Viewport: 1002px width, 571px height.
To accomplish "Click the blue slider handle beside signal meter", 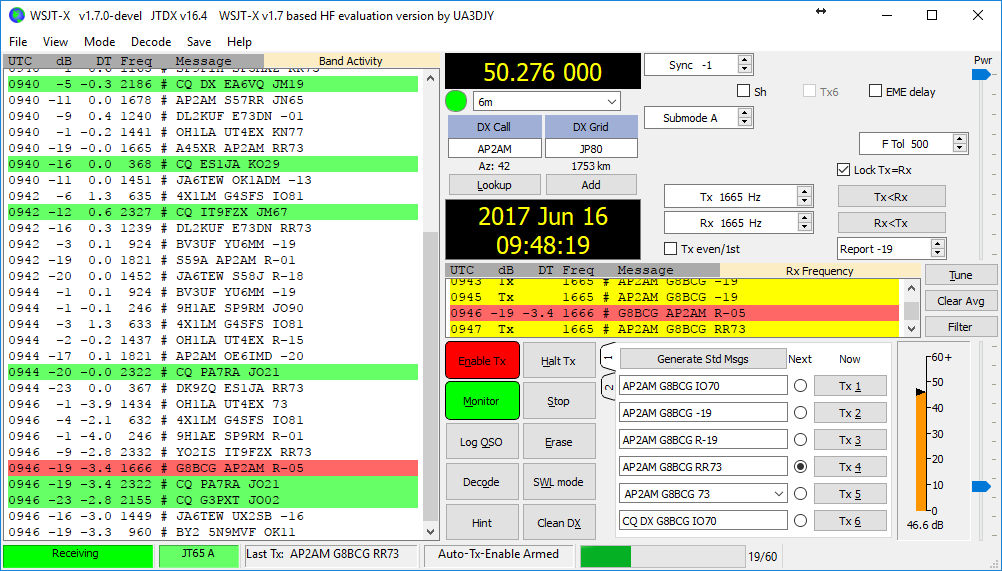I will 981,486.
